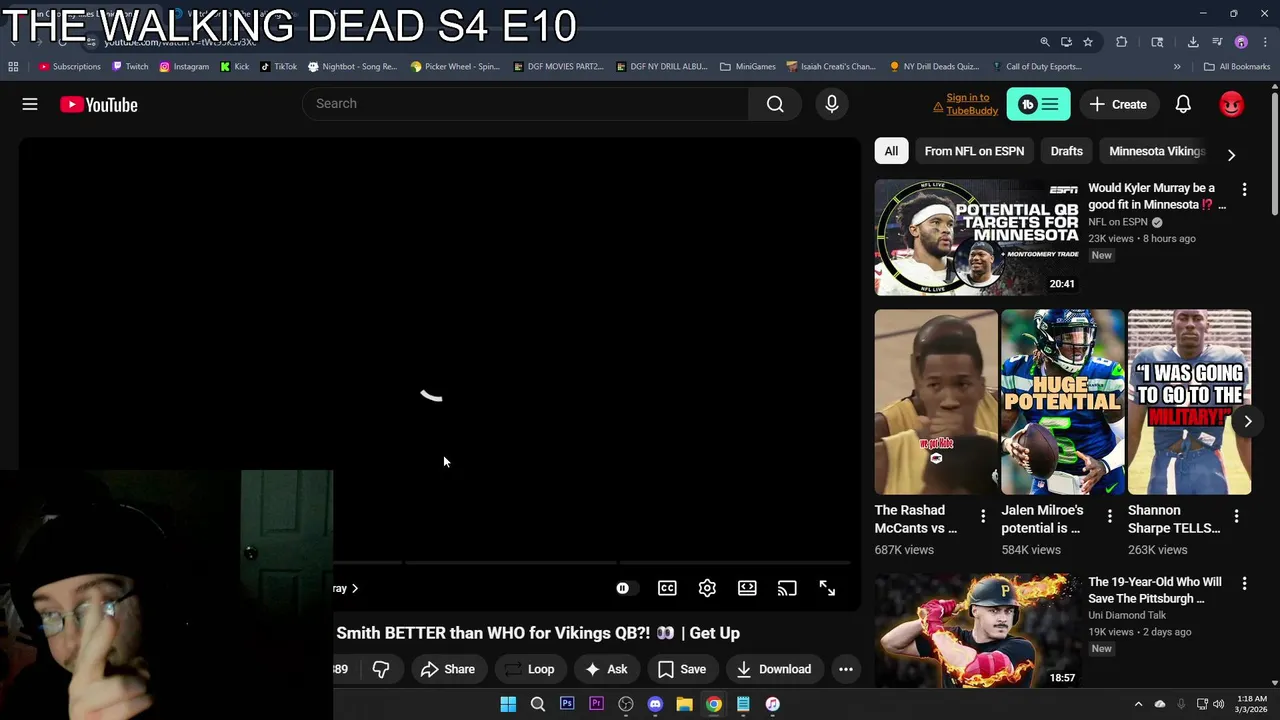This screenshot has width=1280, height=720.
Task: Open Chrome extensions puzzle icon
Action: tap(1121, 42)
